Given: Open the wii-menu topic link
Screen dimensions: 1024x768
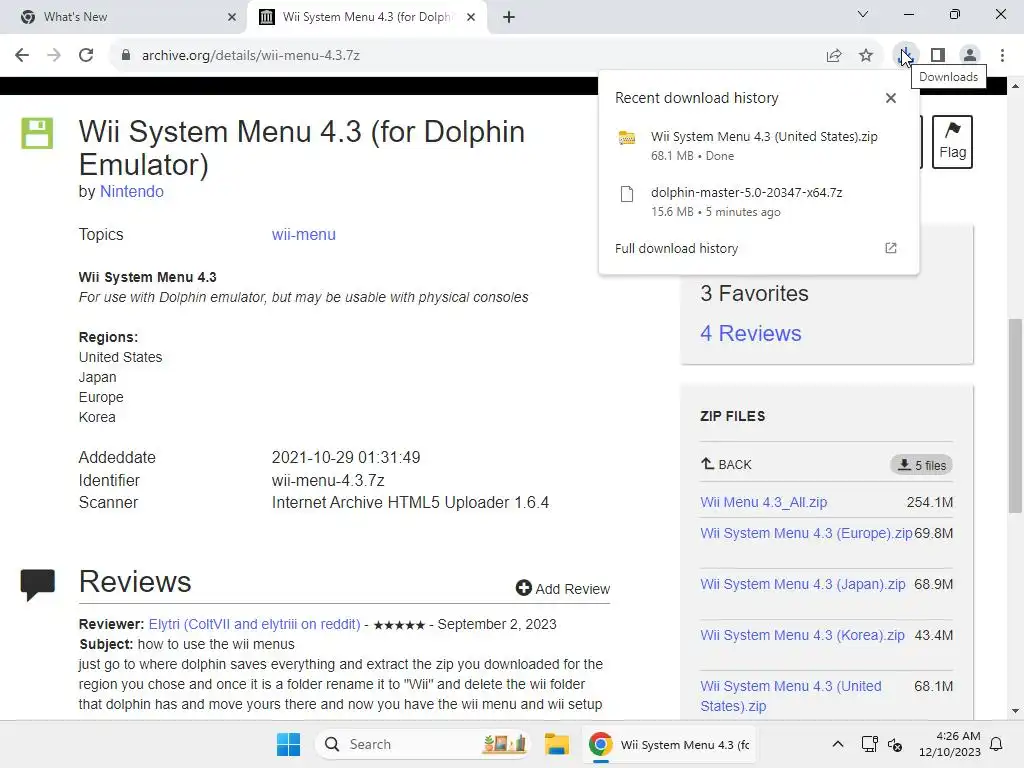Looking at the screenshot, I should pos(304,234).
